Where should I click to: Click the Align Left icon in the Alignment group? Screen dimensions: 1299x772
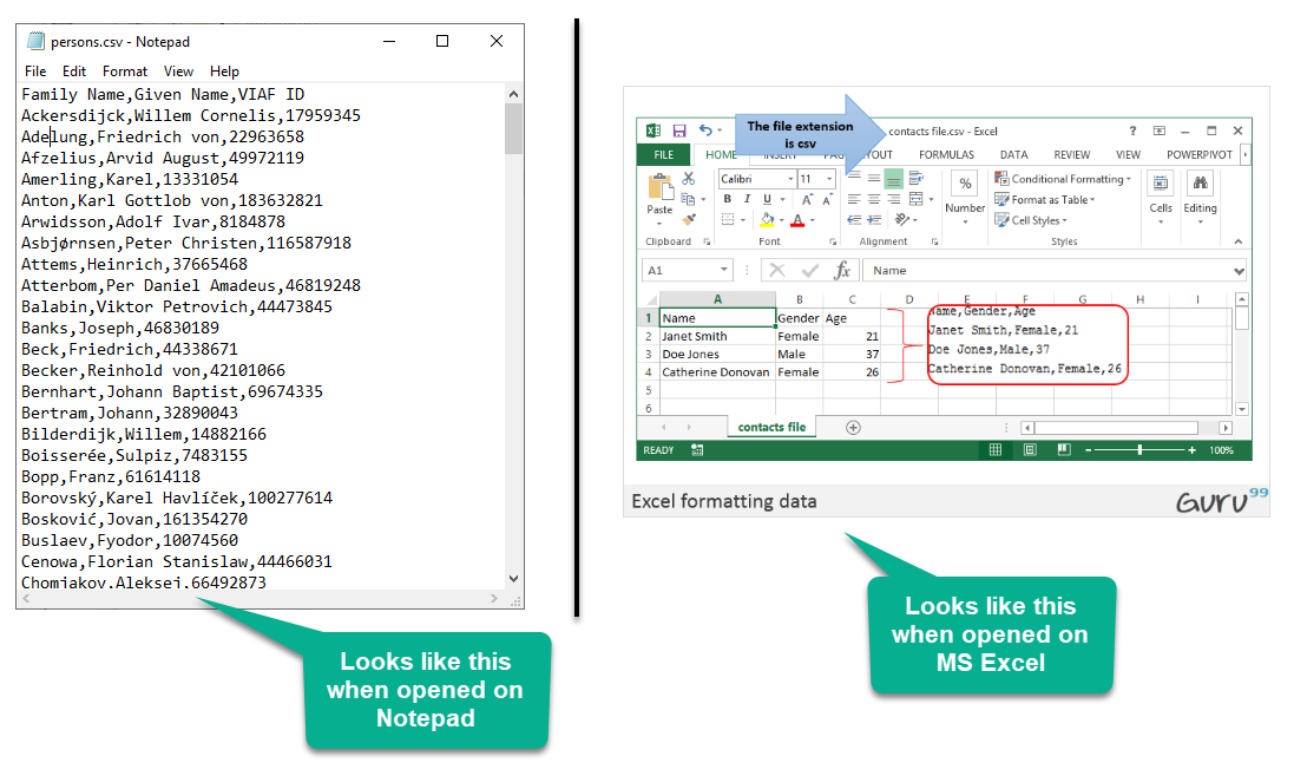tap(854, 199)
